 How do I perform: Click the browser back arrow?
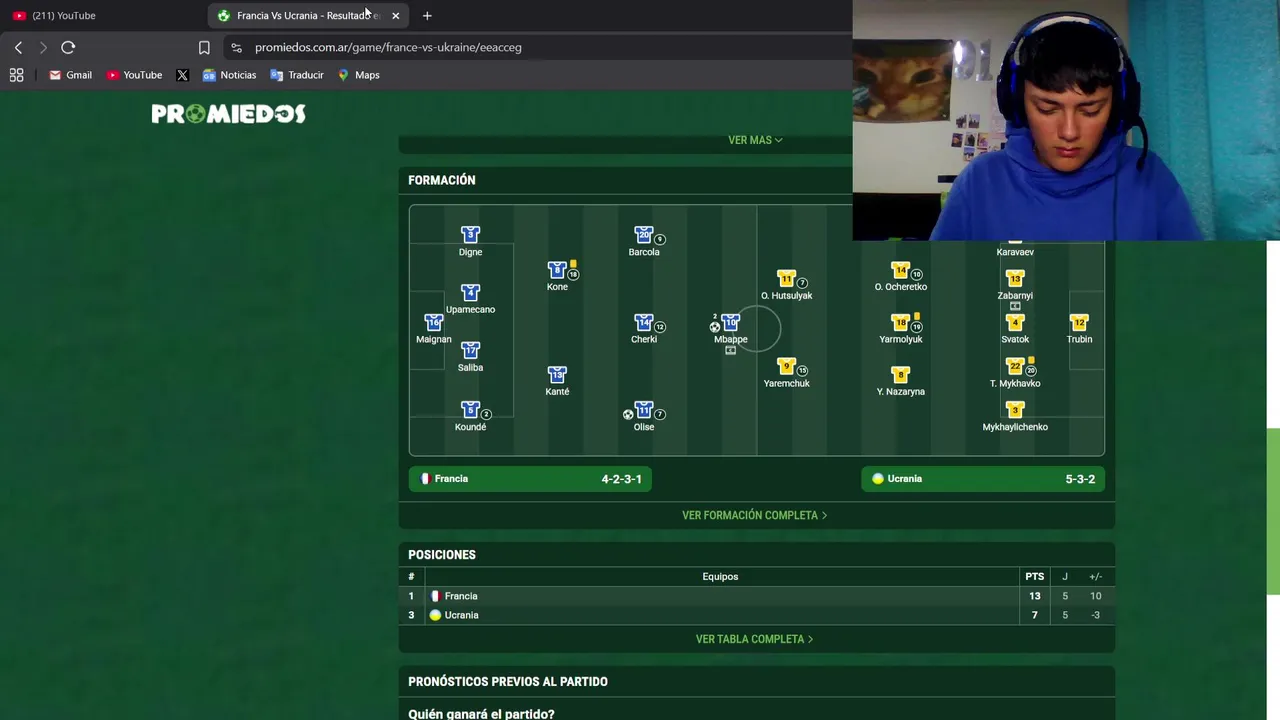pos(18,47)
